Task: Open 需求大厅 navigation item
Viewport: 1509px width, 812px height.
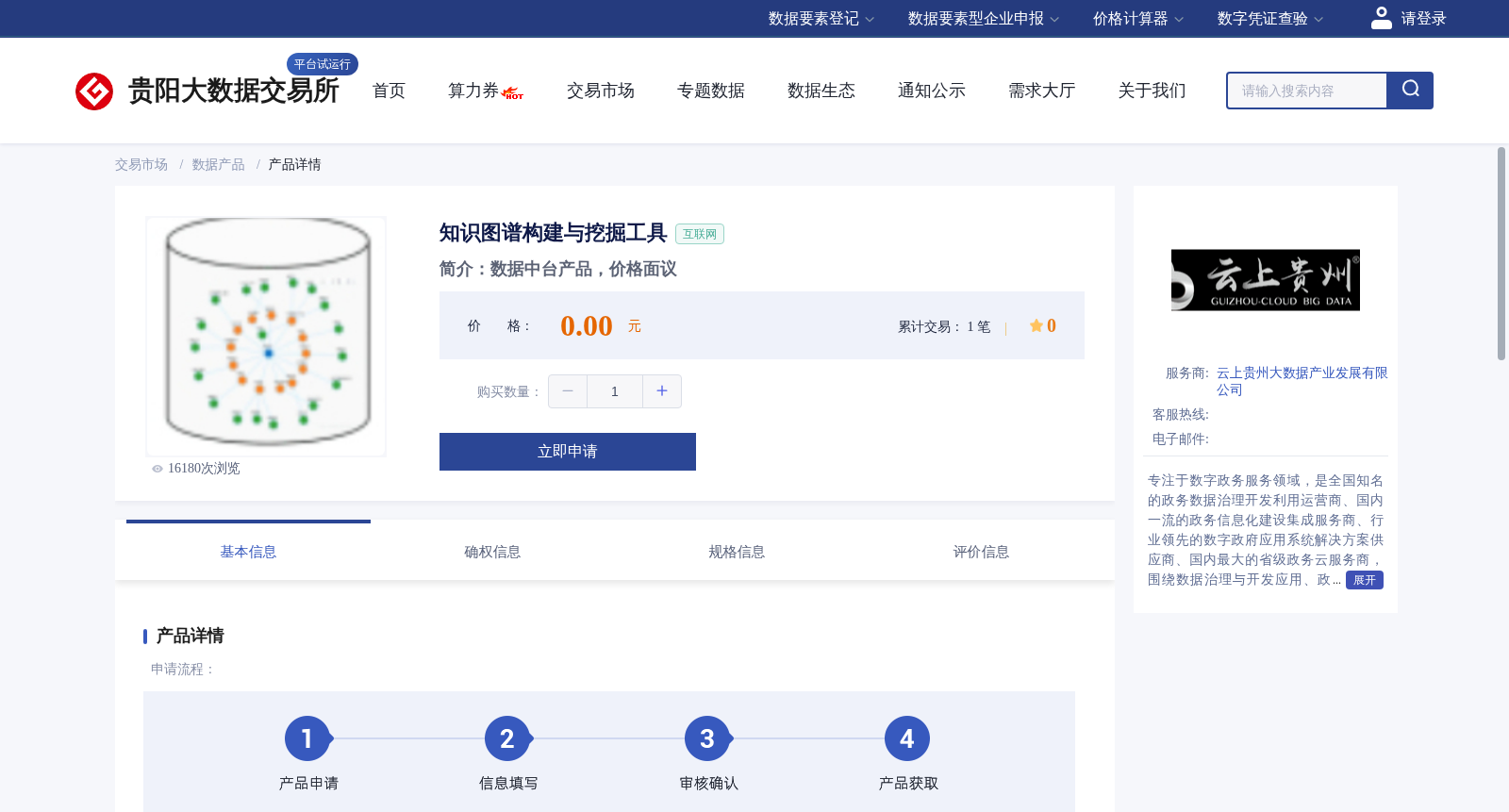Action: [1042, 91]
